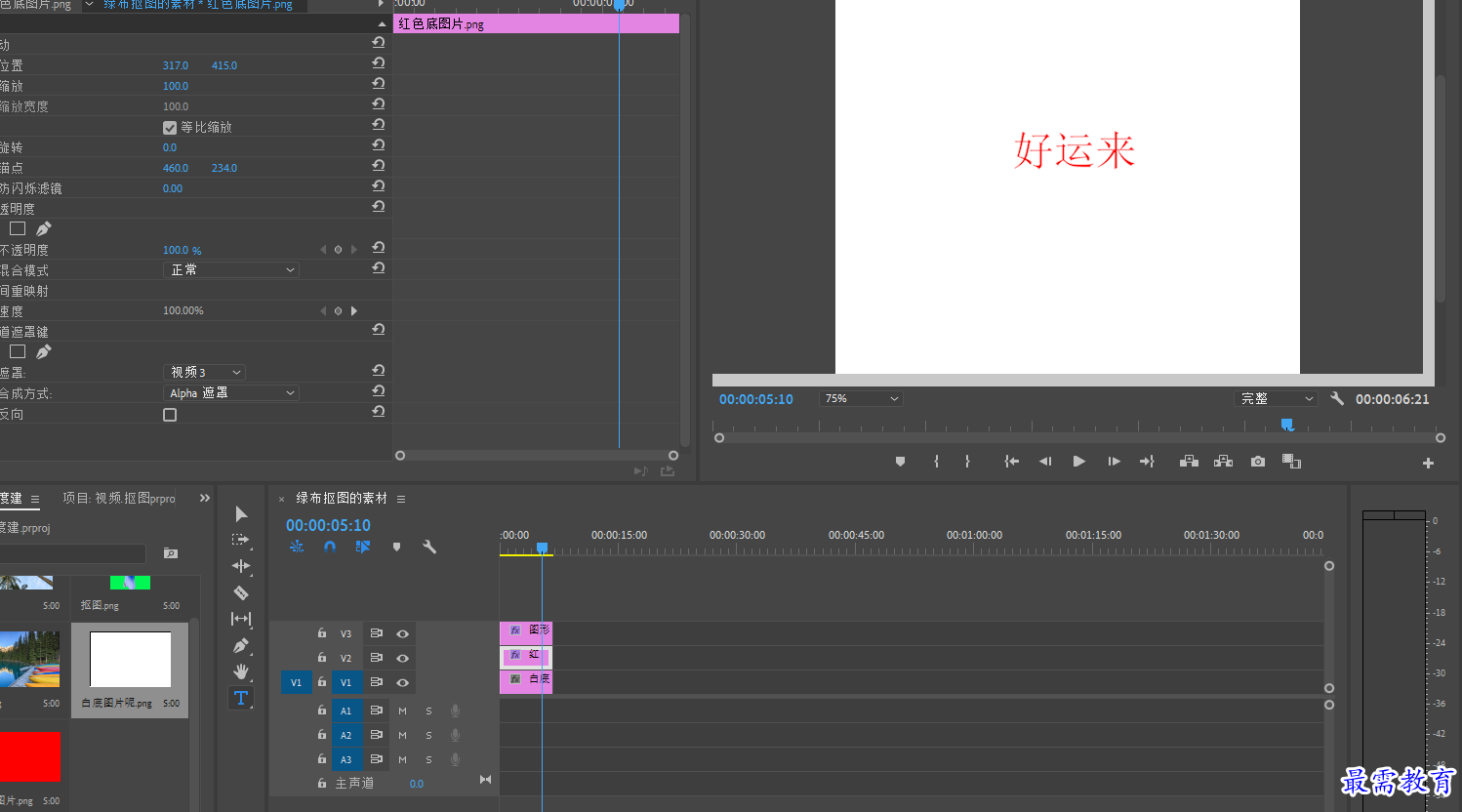Mark In point in monitor

(936, 462)
